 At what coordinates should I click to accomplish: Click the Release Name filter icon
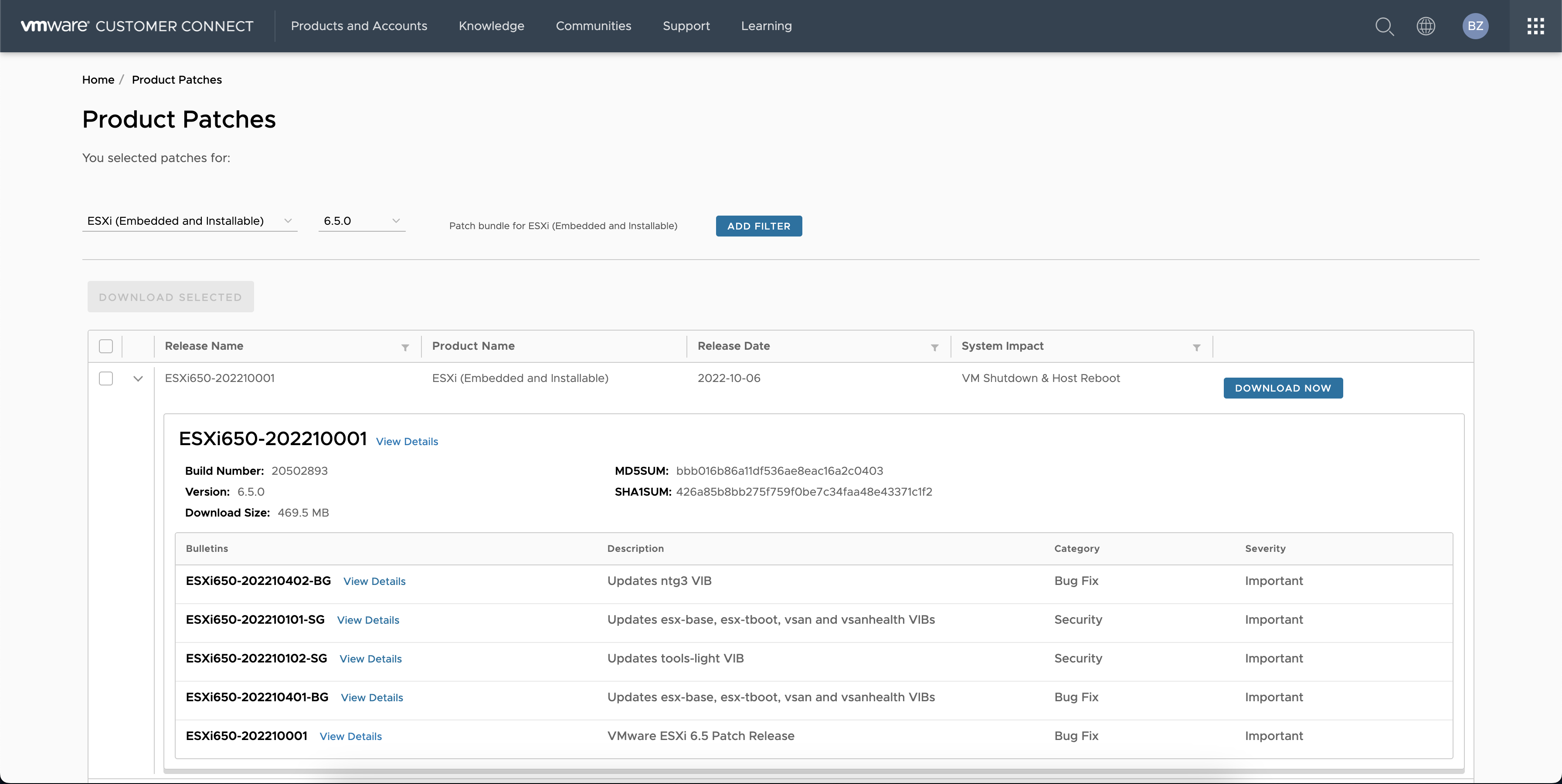[x=405, y=347]
